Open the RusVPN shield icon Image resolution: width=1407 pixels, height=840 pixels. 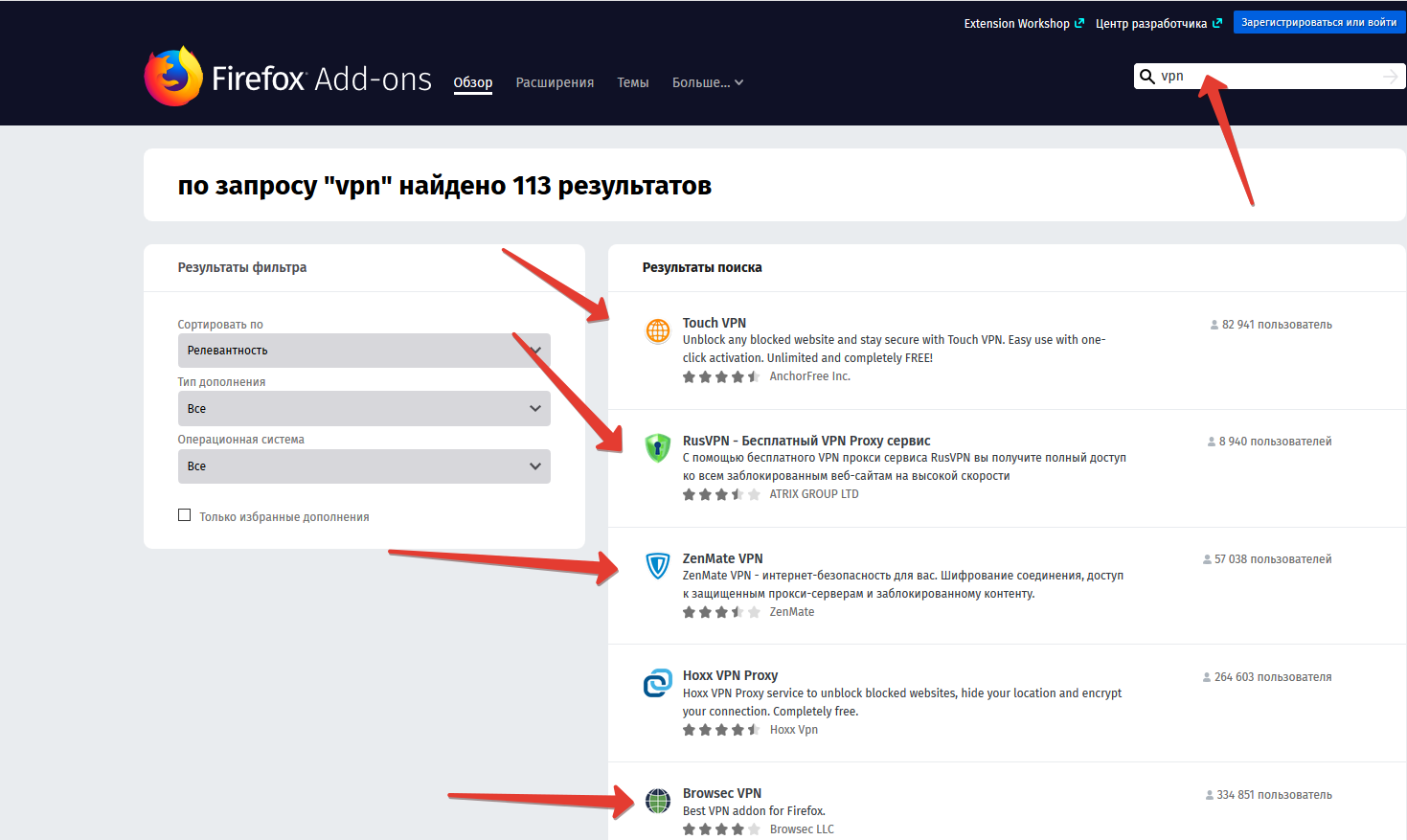point(658,447)
